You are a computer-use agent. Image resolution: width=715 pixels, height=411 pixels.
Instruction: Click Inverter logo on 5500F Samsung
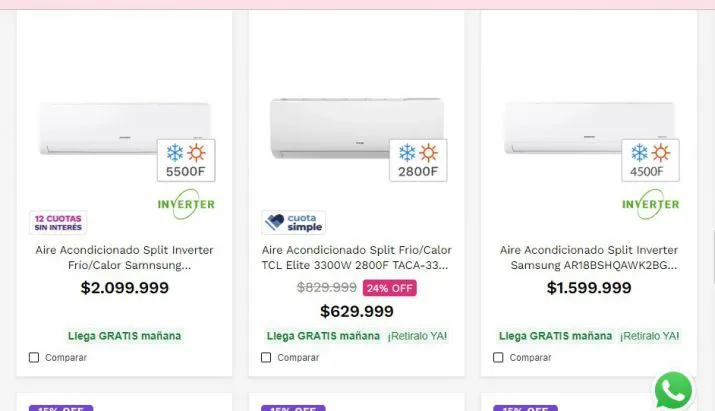click(186, 203)
